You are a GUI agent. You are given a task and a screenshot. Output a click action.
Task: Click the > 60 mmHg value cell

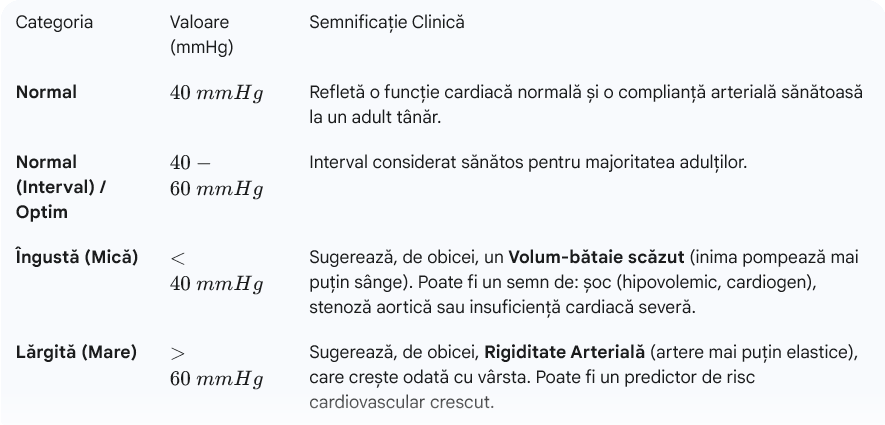click(x=217, y=366)
